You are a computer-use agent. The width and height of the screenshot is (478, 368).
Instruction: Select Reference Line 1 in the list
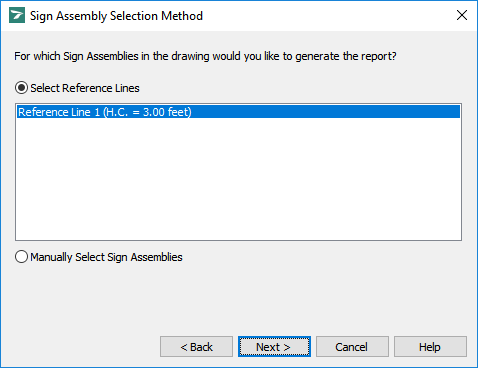tap(238, 112)
